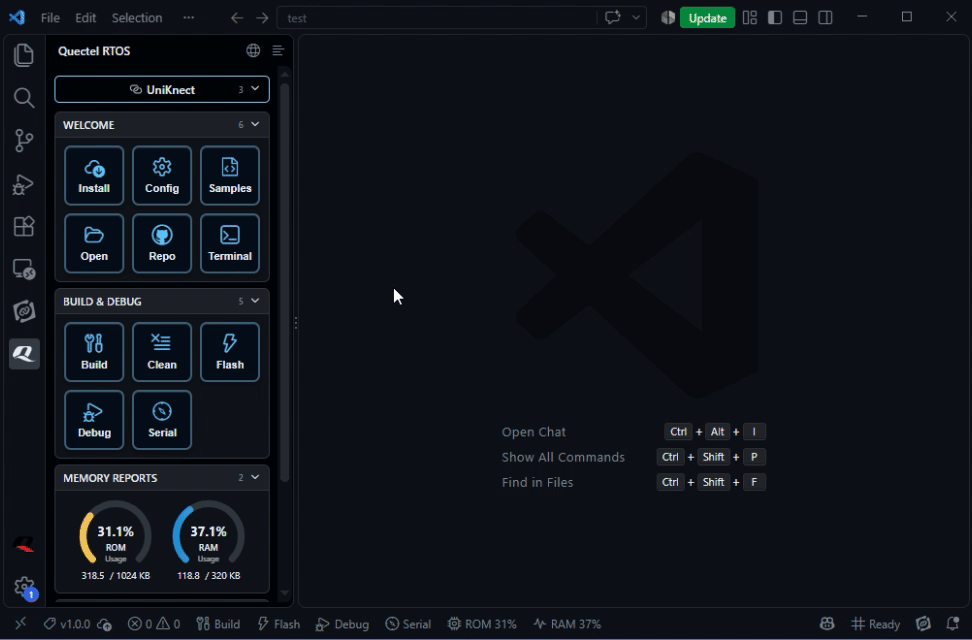Click the Flash tile in the side panel
The height and width of the screenshot is (640, 972).
pos(230,352)
